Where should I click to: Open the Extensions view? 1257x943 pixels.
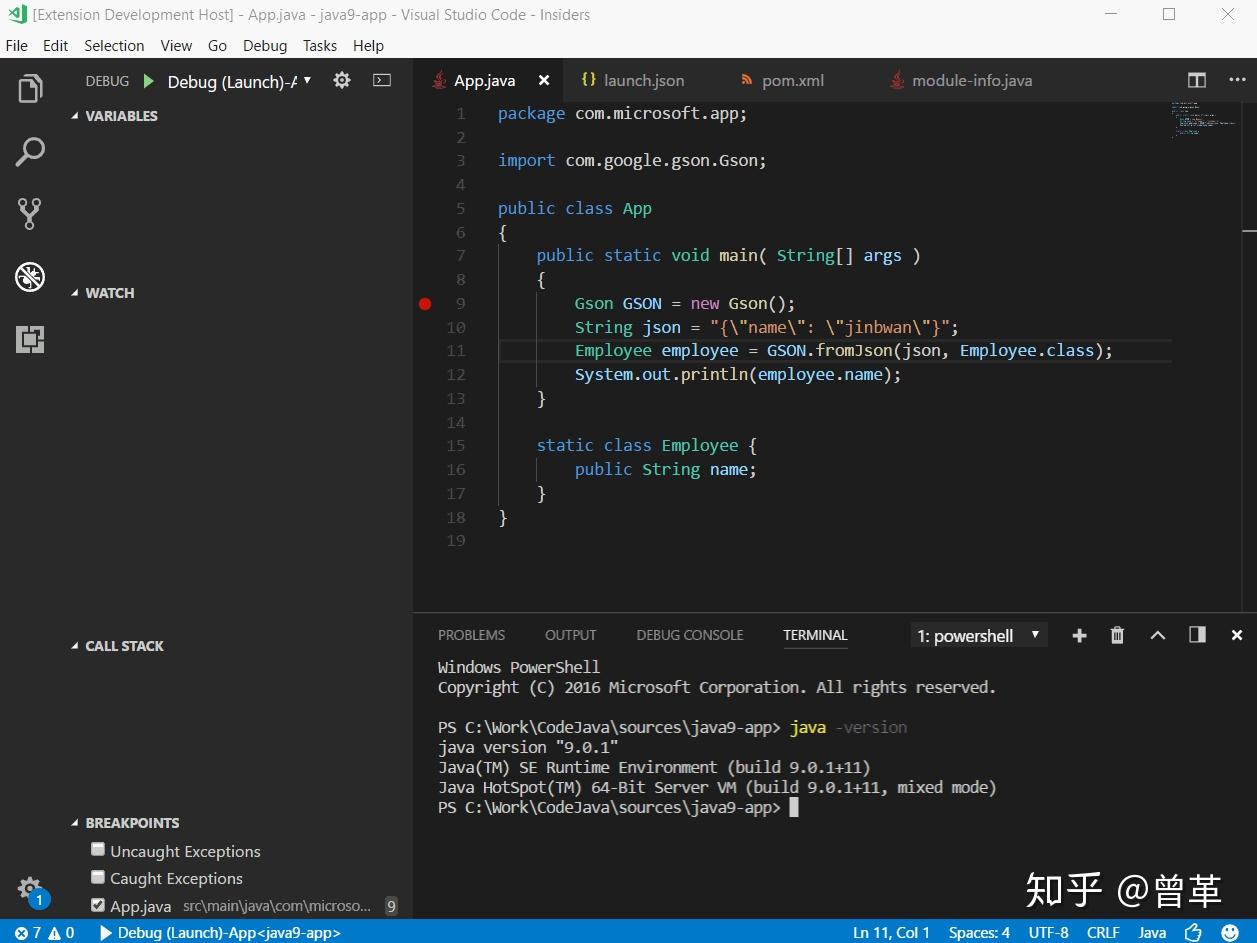pos(30,340)
